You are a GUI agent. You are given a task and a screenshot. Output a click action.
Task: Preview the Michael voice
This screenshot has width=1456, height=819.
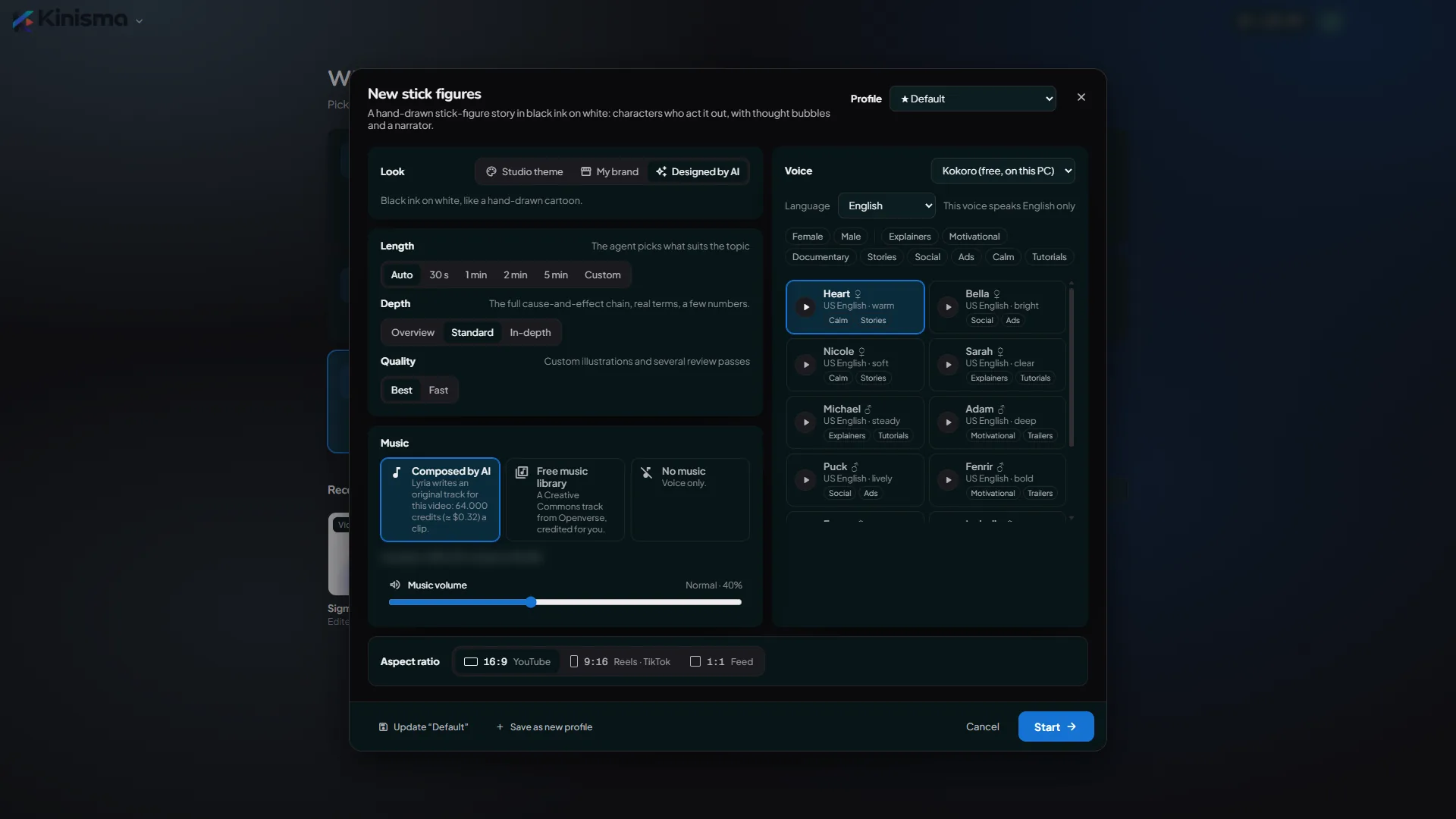pyautogui.click(x=806, y=422)
